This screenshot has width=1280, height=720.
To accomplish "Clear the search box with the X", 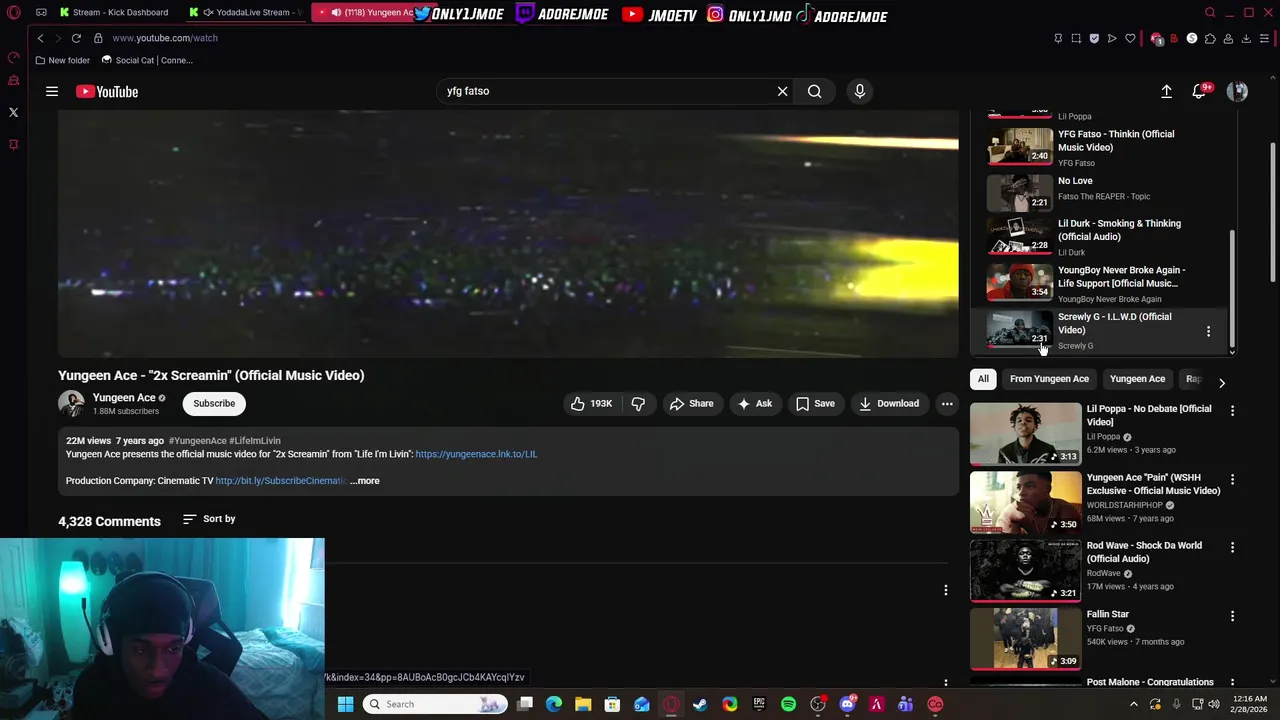I will click(782, 91).
